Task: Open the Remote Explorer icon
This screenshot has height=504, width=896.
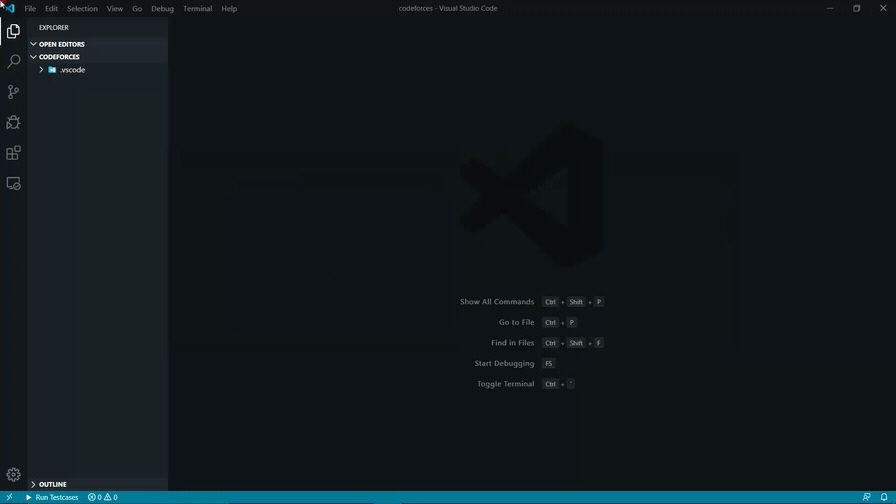Action: 13,183
